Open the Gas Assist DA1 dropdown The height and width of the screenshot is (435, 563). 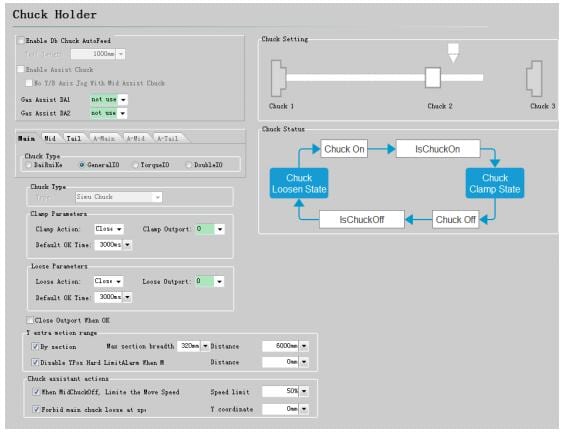[123, 99]
